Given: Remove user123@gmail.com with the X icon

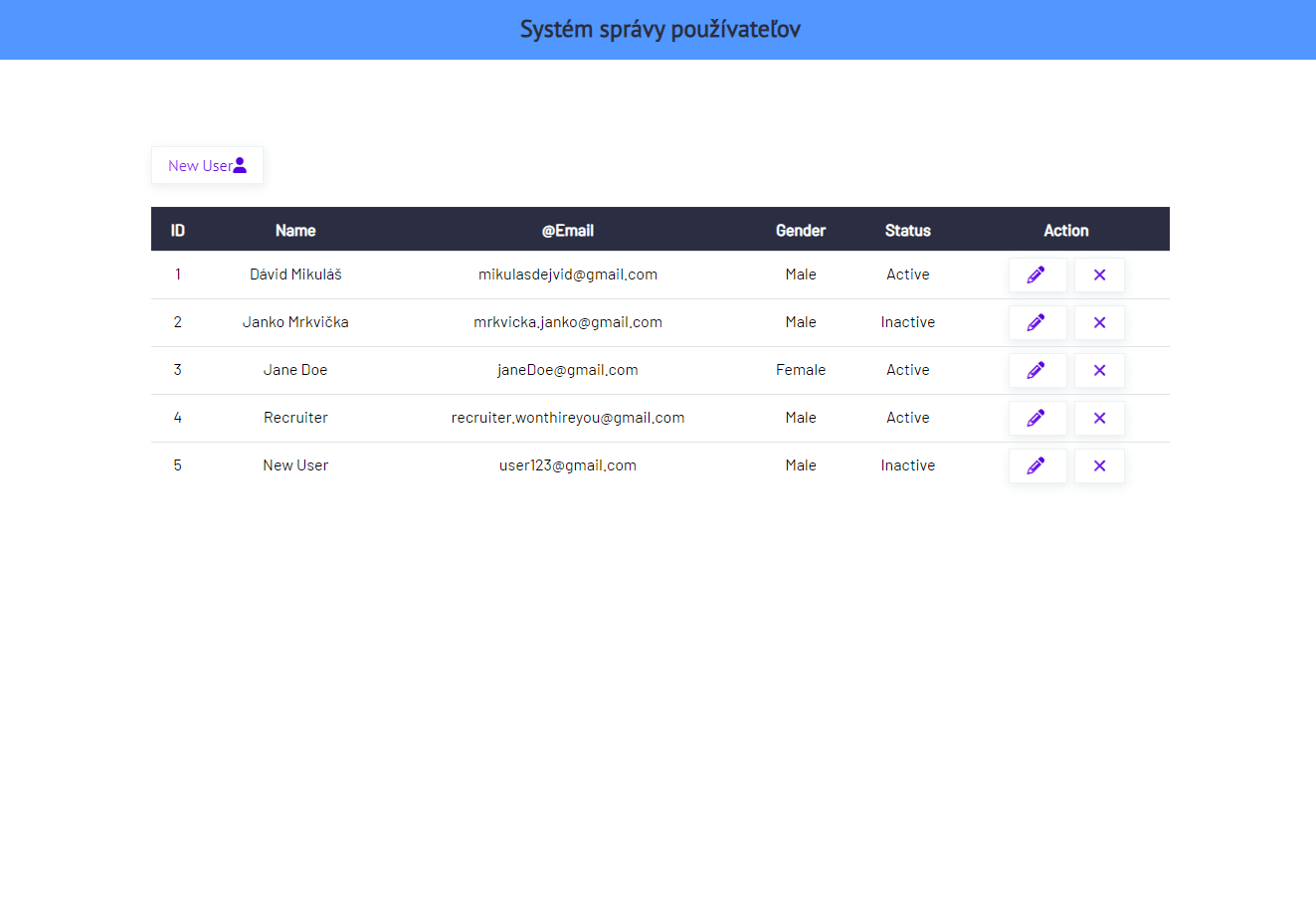Looking at the screenshot, I should tap(1099, 465).
